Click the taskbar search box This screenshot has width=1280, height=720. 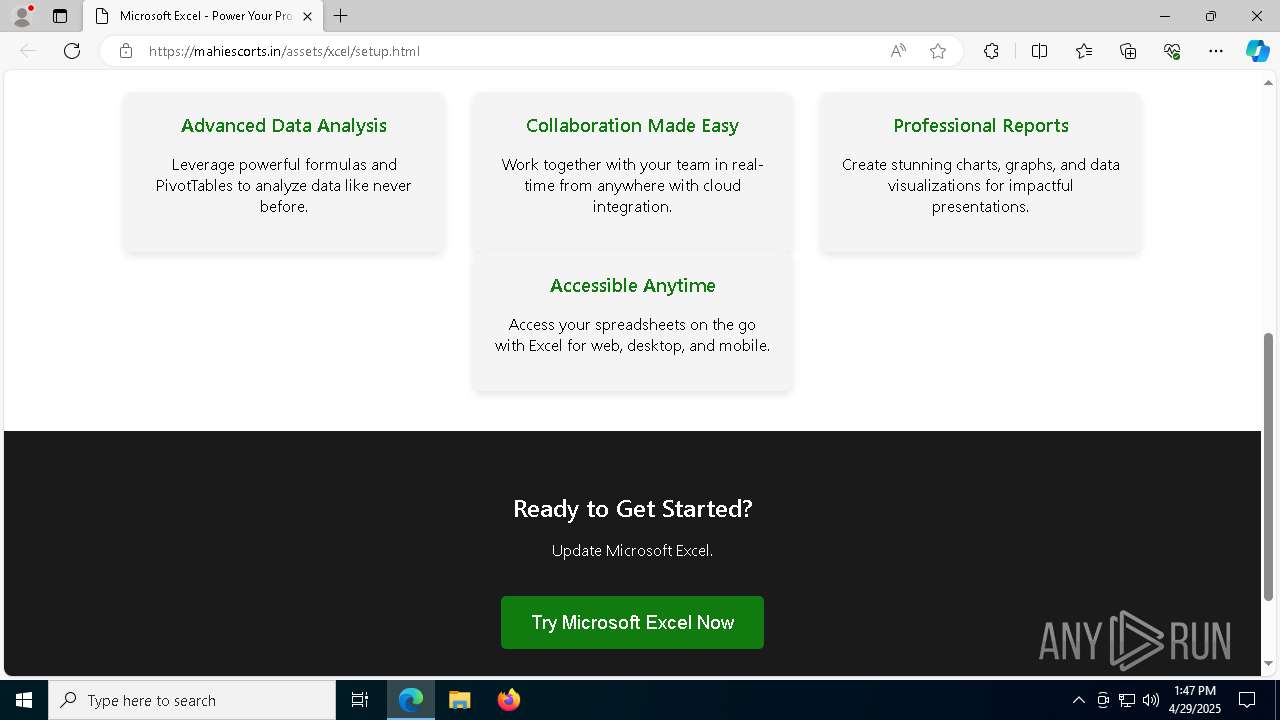[x=192, y=700]
